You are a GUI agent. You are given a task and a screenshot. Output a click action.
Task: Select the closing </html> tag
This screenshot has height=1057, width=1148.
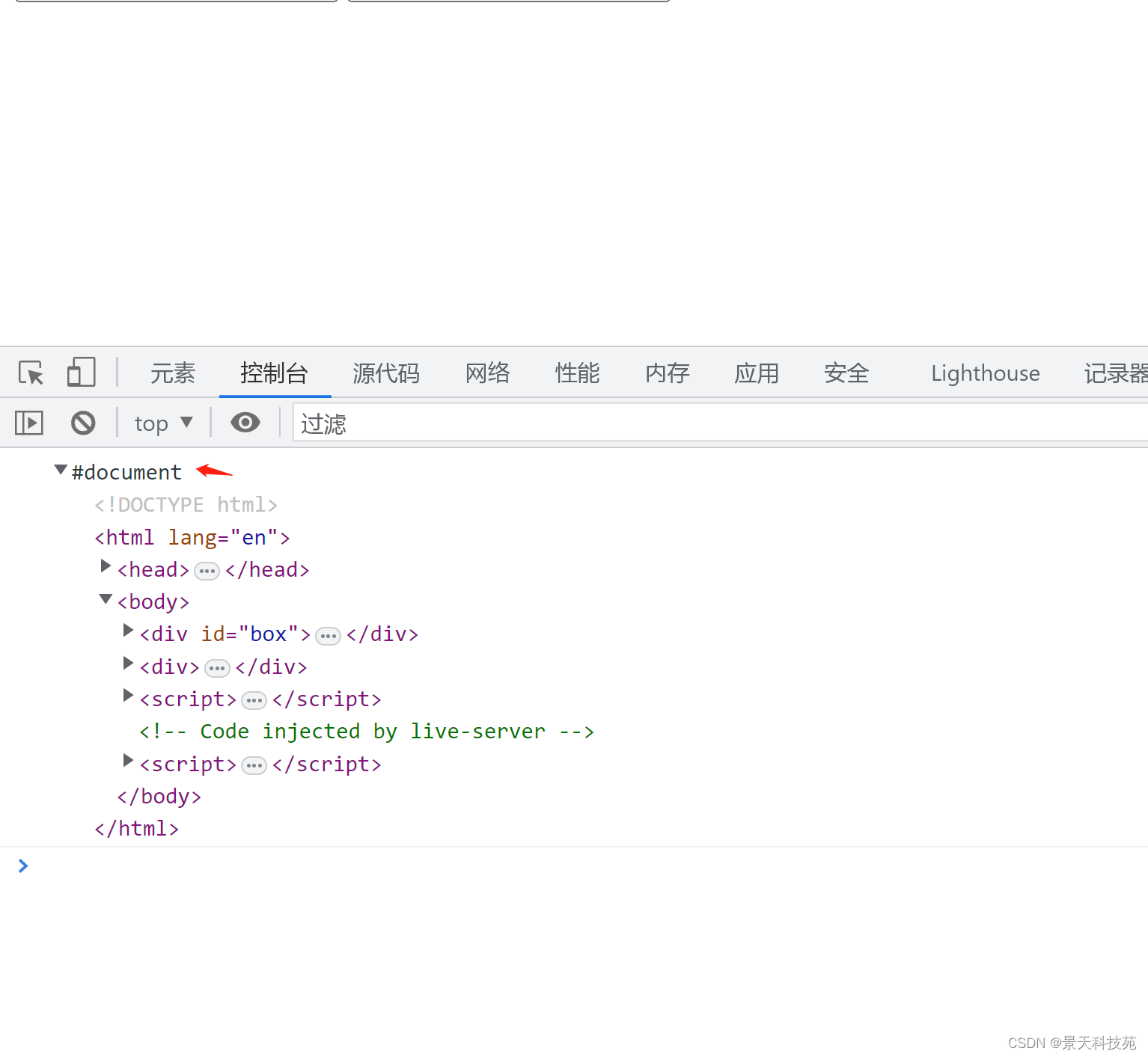click(137, 829)
